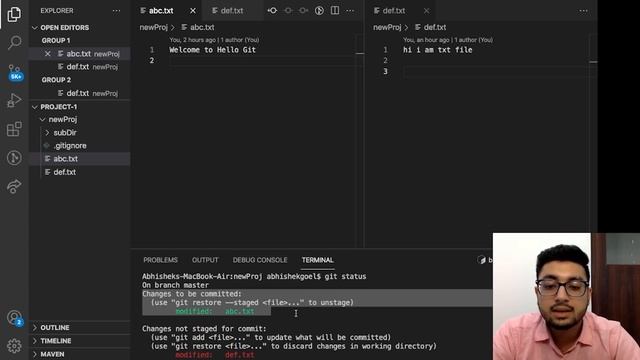Open the Explorer view in activity bar
640x360 pixels.
click(x=14, y=14)
